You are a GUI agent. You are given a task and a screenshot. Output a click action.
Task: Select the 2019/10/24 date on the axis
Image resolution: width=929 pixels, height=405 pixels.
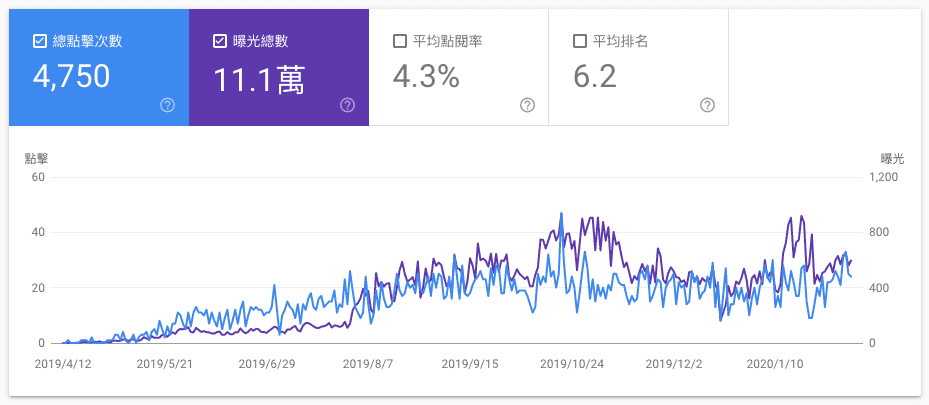(573, 364)
